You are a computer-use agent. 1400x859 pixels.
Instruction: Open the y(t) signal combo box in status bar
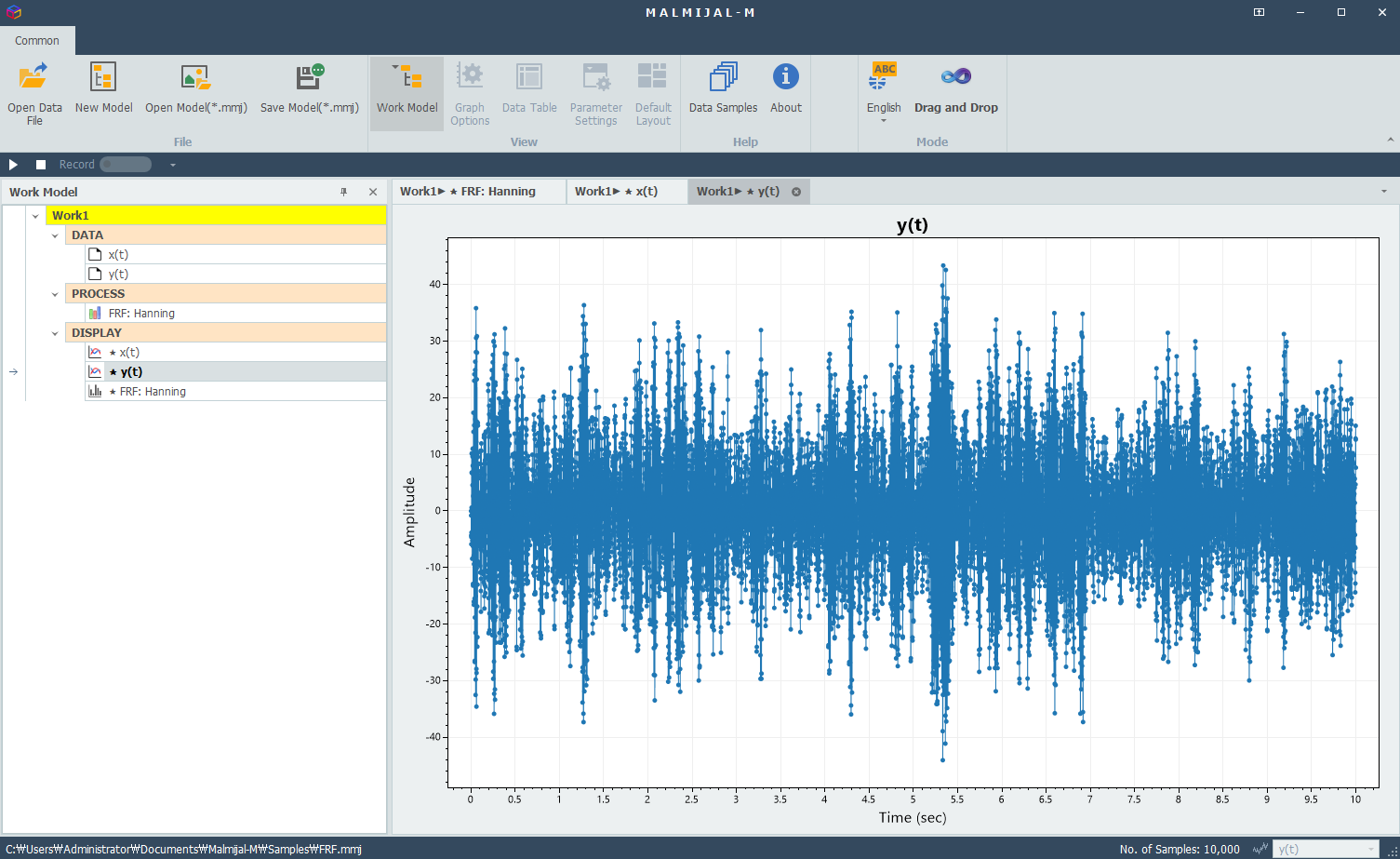[x=1326, y=849]
